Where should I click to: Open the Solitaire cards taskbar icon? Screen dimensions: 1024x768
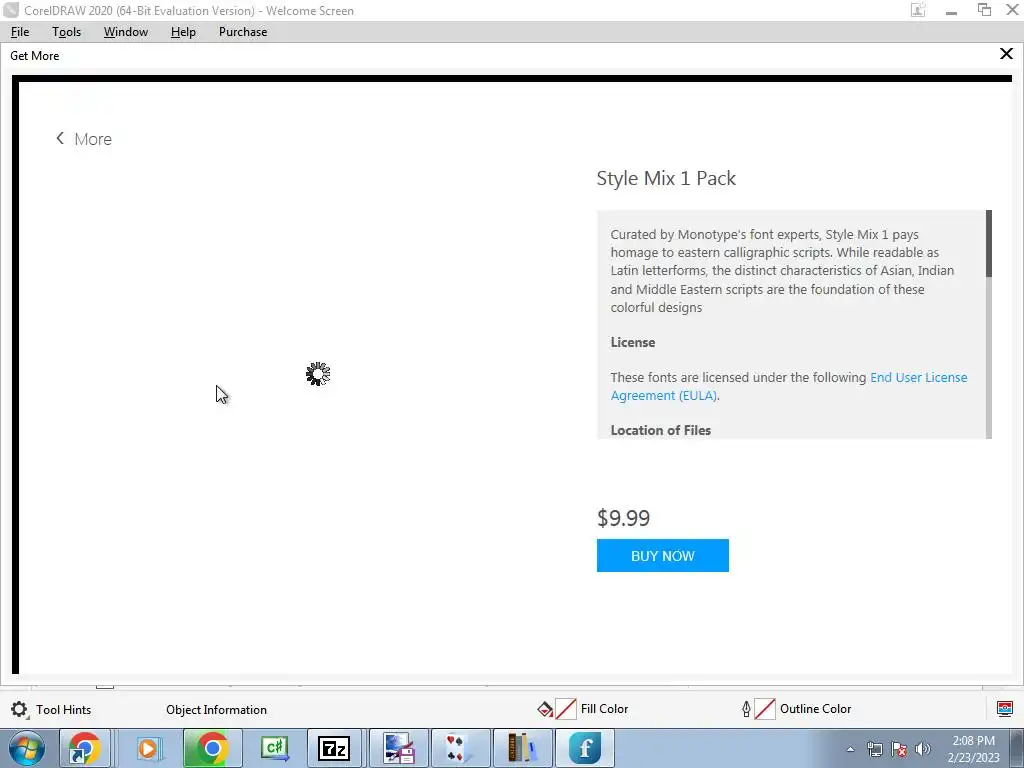[x=460, y=748]
